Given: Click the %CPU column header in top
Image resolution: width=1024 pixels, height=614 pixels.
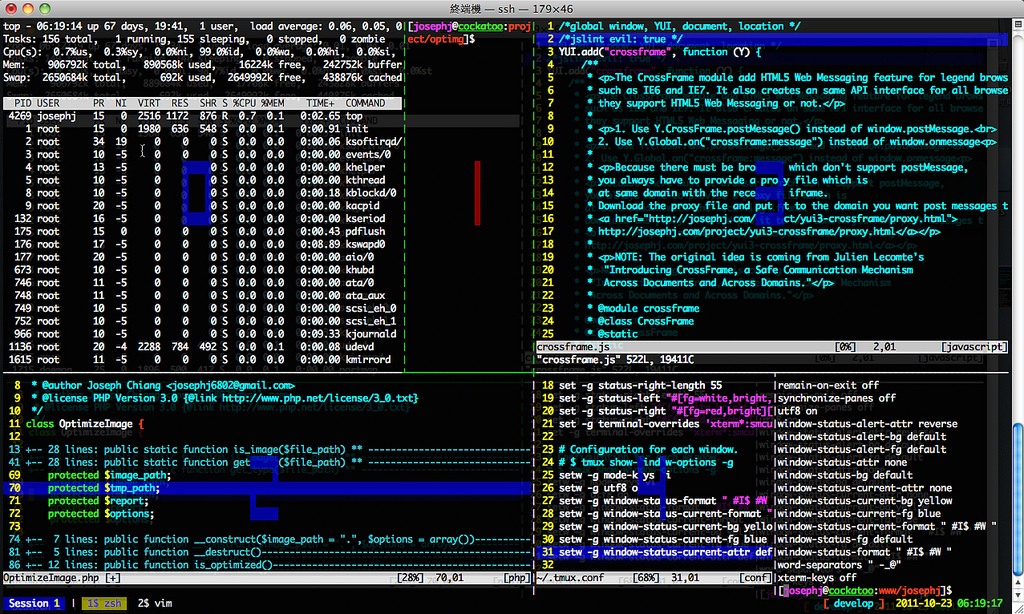Looking at the screenshot, I should [244, 102].
